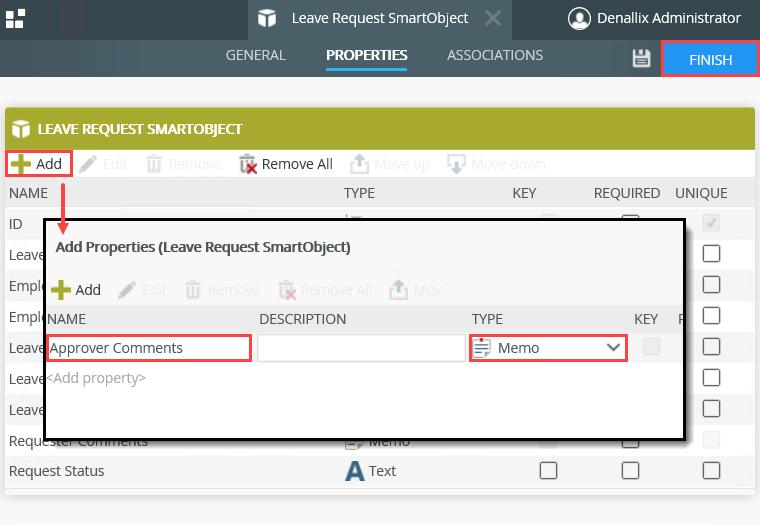Viewport: 760px width, 525px height.
Task: Open the Memo type dropdown
Action: [548, 348]
